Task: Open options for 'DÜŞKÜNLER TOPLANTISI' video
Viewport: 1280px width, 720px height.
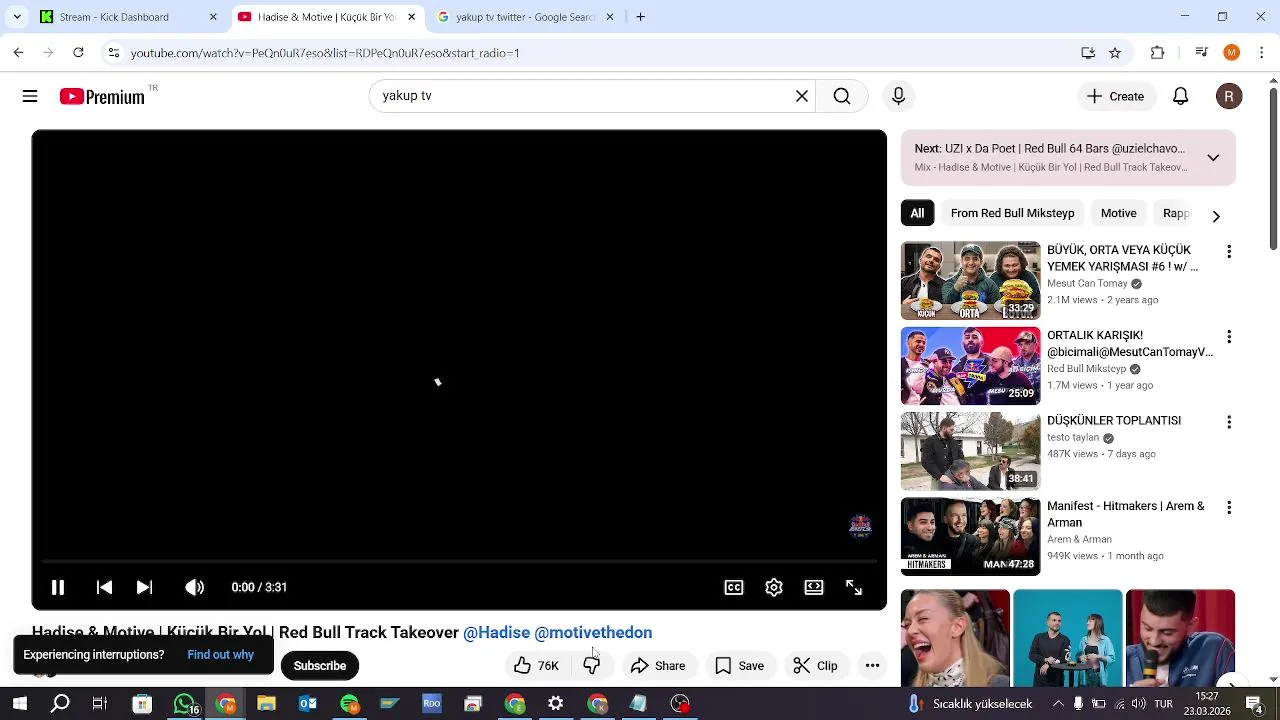Action: [x=1229, y=422]
